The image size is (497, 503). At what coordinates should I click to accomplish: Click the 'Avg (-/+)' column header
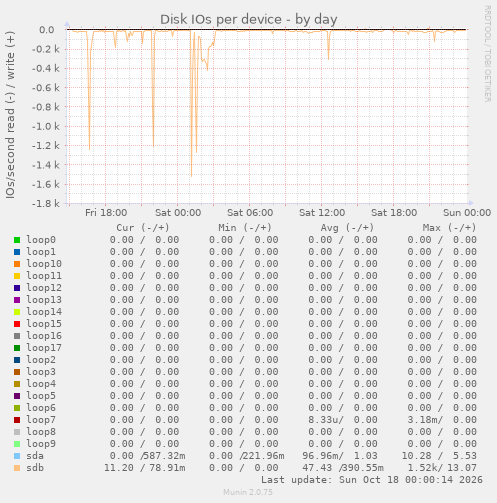pyautogui.click(x=347, y=228)
